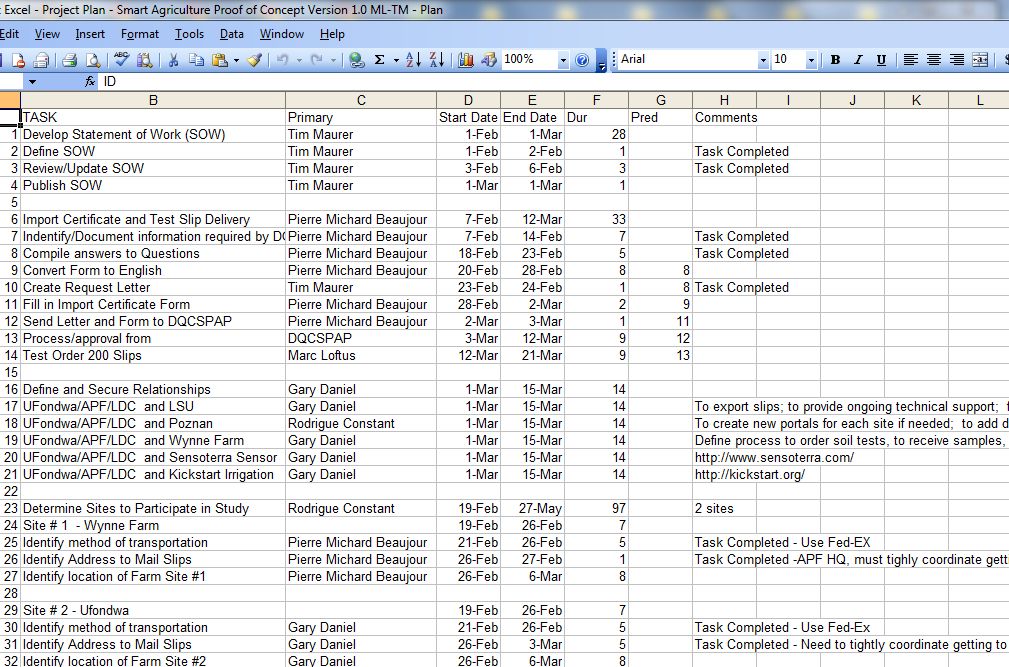Select column D header
This screenshot has width=1009, height=667.
pos(468,100)
